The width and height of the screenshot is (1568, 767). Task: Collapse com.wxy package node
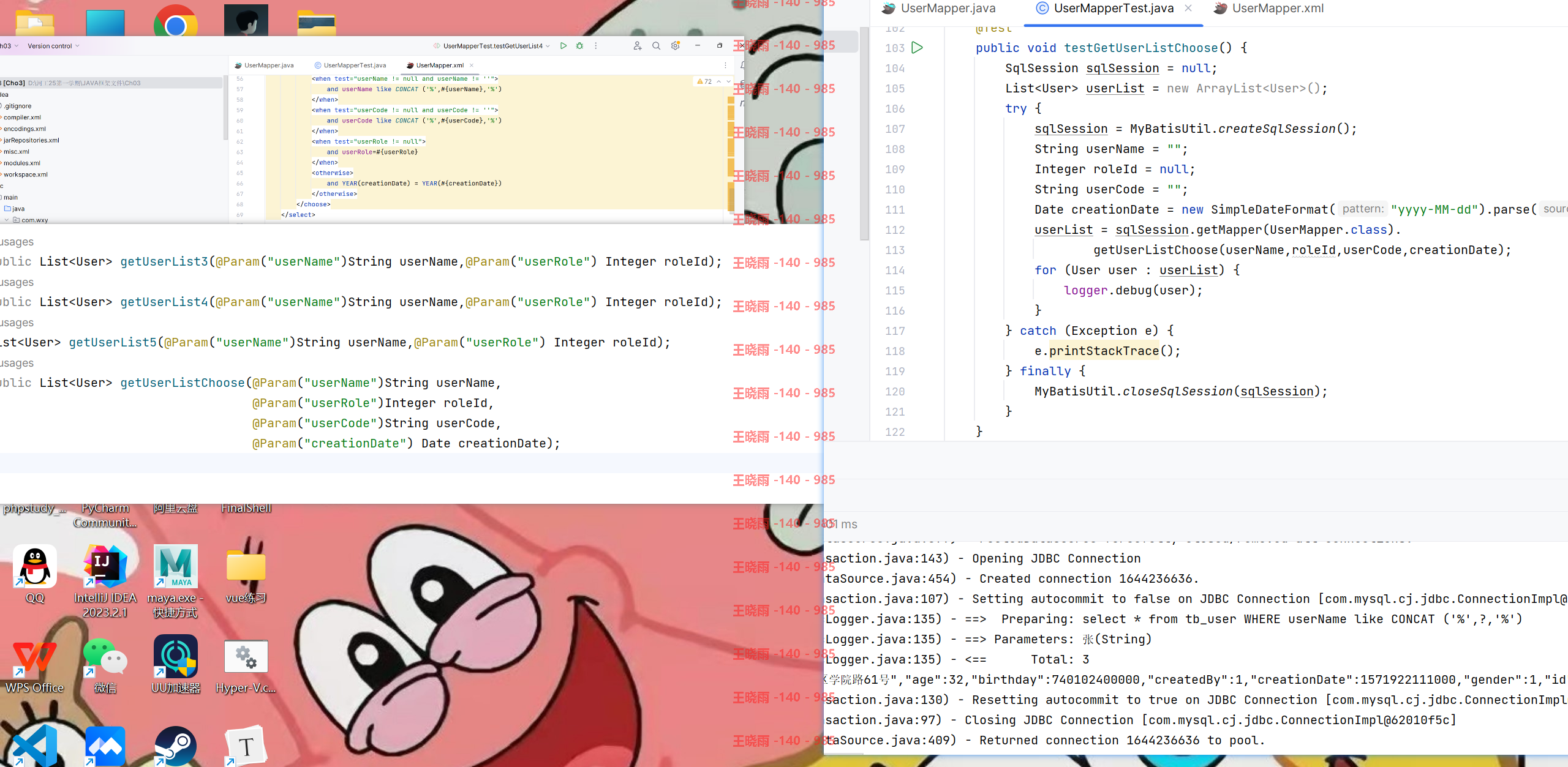7,220
